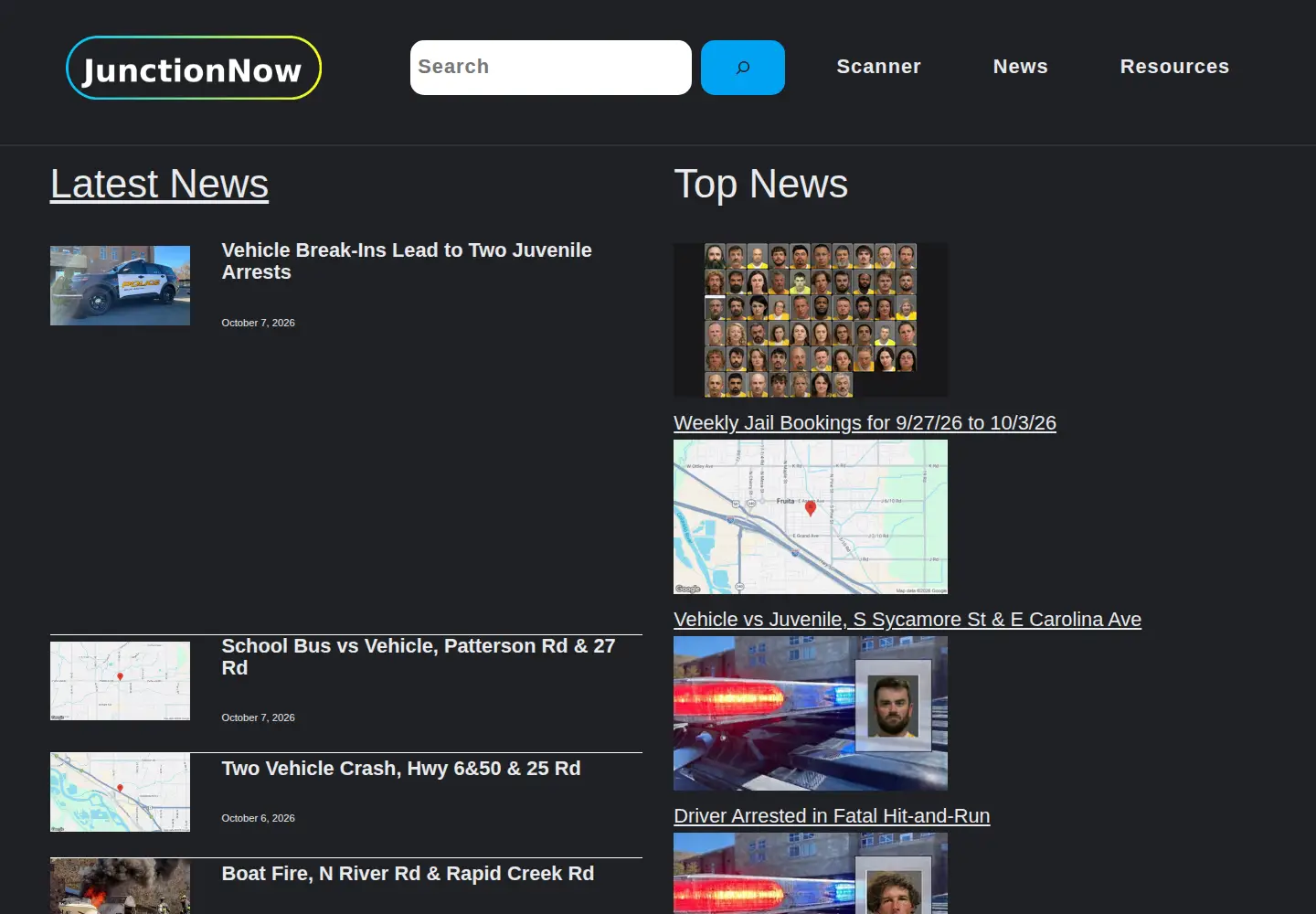1316x914 pixels.
Task: Open Weekly Jail Bookings for 9/27/26 link
Action: [x=865, y=423]
